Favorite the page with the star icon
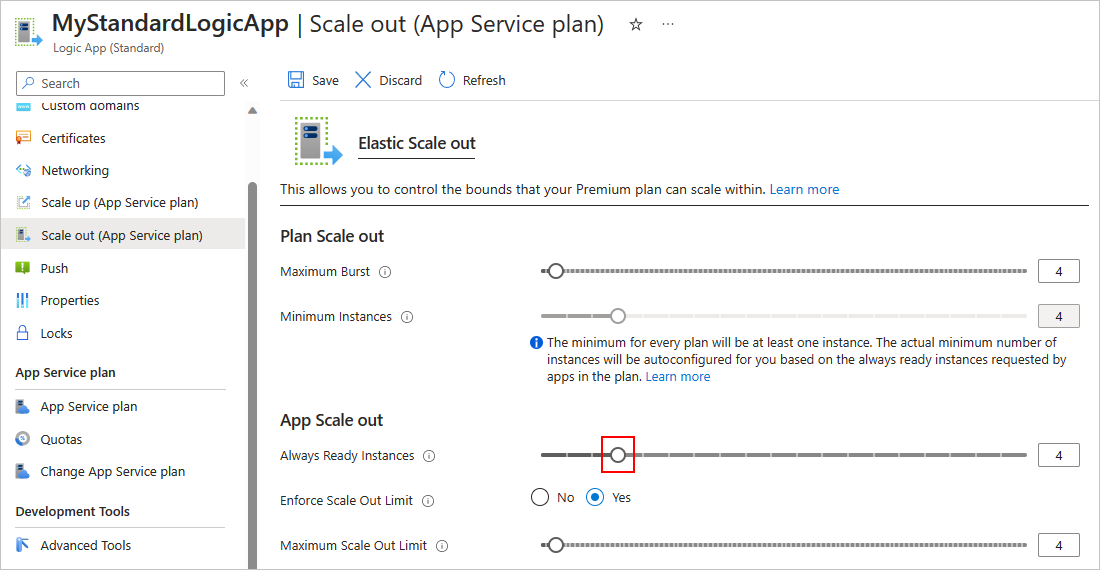The image size is (1100, 570). pos(636,25)
